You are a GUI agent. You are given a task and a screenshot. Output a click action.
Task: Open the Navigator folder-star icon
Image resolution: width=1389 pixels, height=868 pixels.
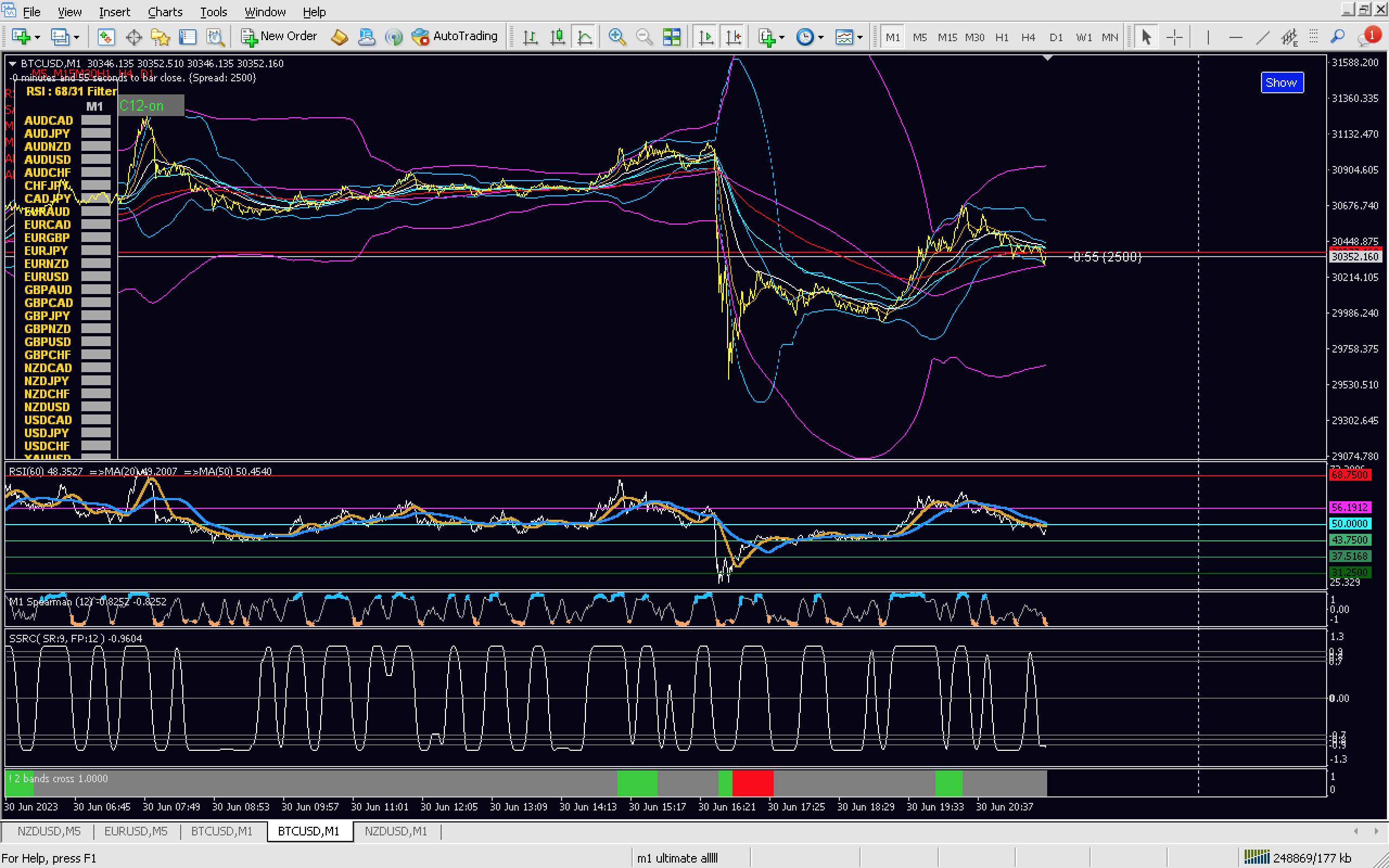click(160, 37)
